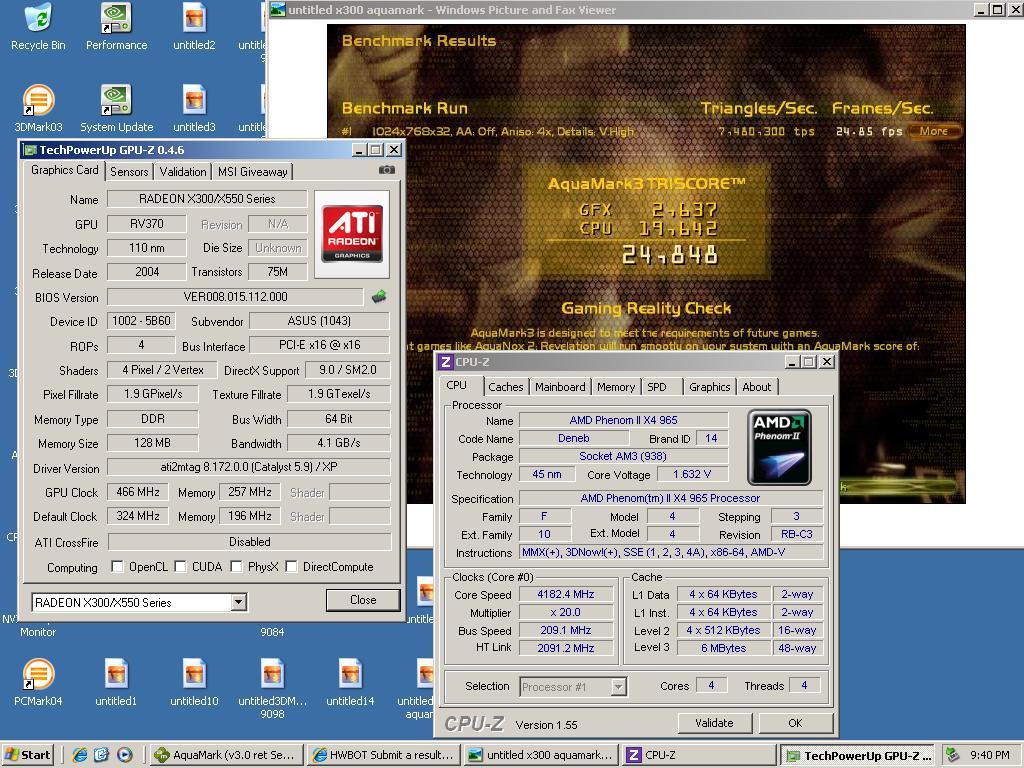The height and width of the screenshot is (768, 1024).
Task: Click the system tray icon beside the clock
Action: [952, 755]
